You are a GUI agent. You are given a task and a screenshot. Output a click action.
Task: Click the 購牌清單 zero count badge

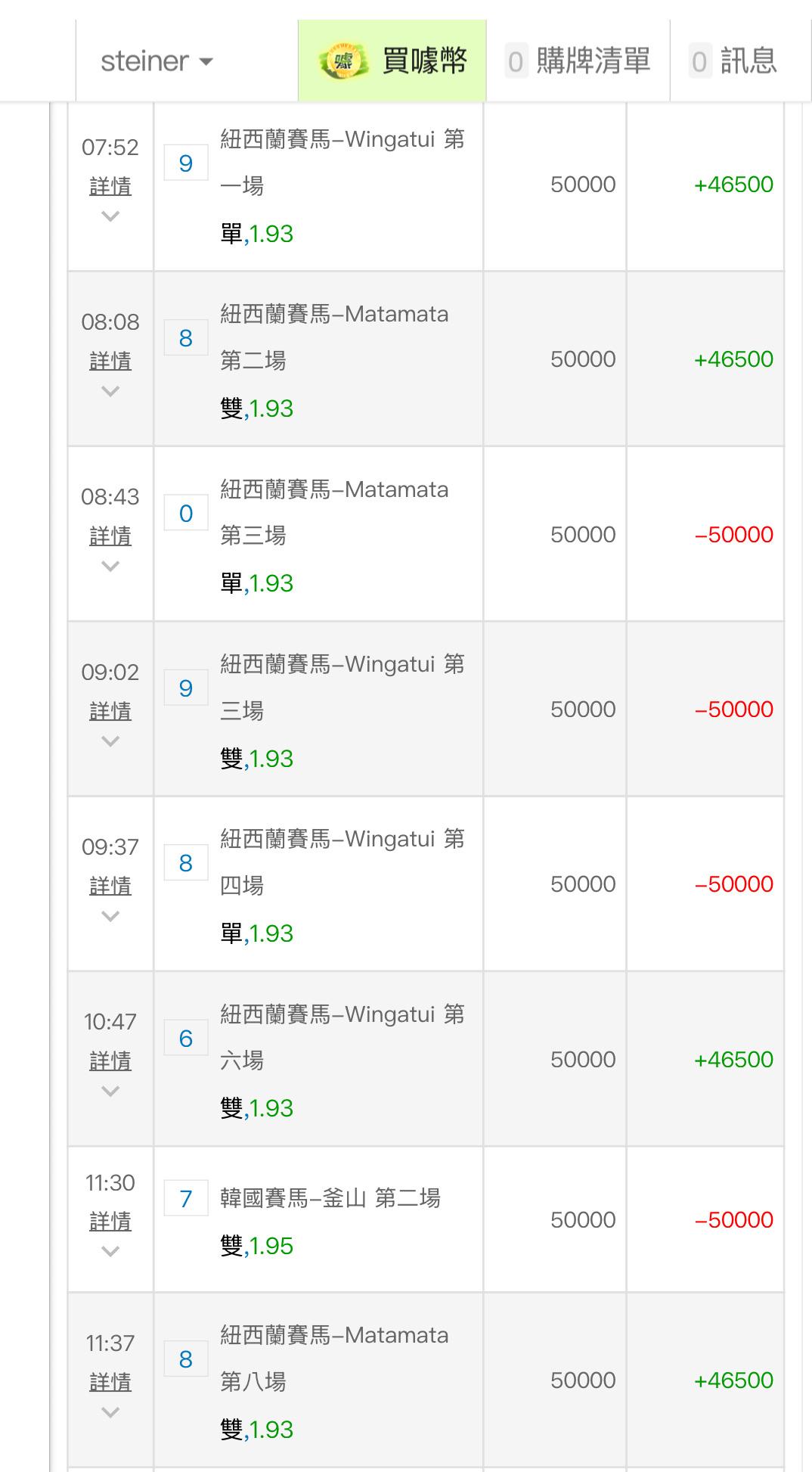[x=516, y=62]
